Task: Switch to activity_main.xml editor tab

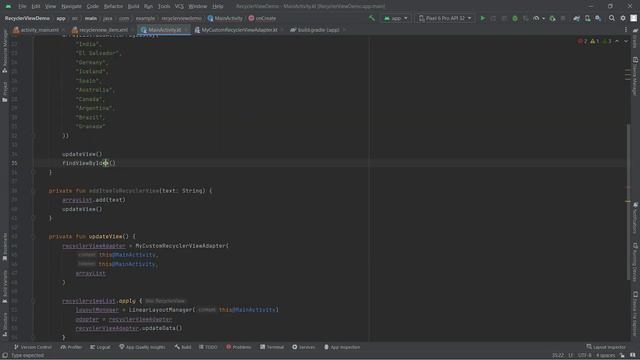Action: (x=36, y=30)
